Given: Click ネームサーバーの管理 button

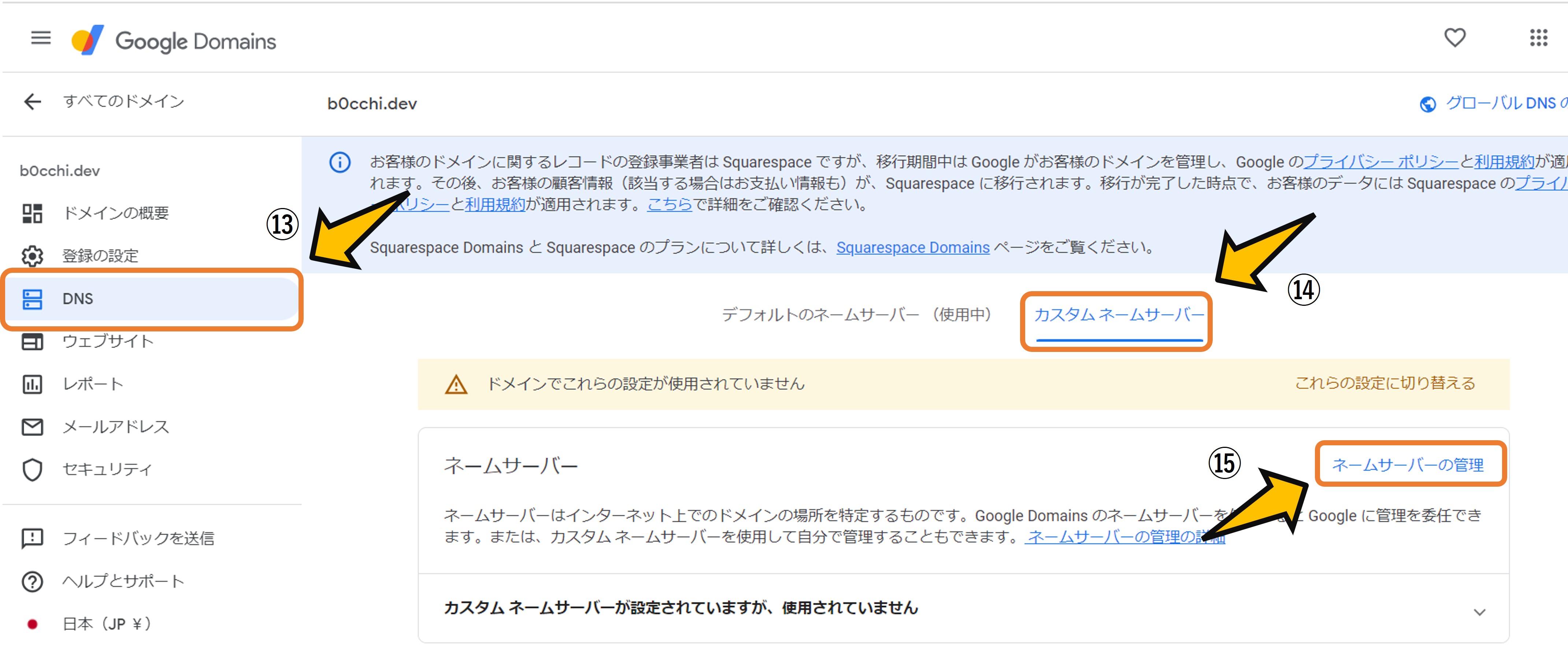Looking at the screenshot, I should click(1407, 465).
